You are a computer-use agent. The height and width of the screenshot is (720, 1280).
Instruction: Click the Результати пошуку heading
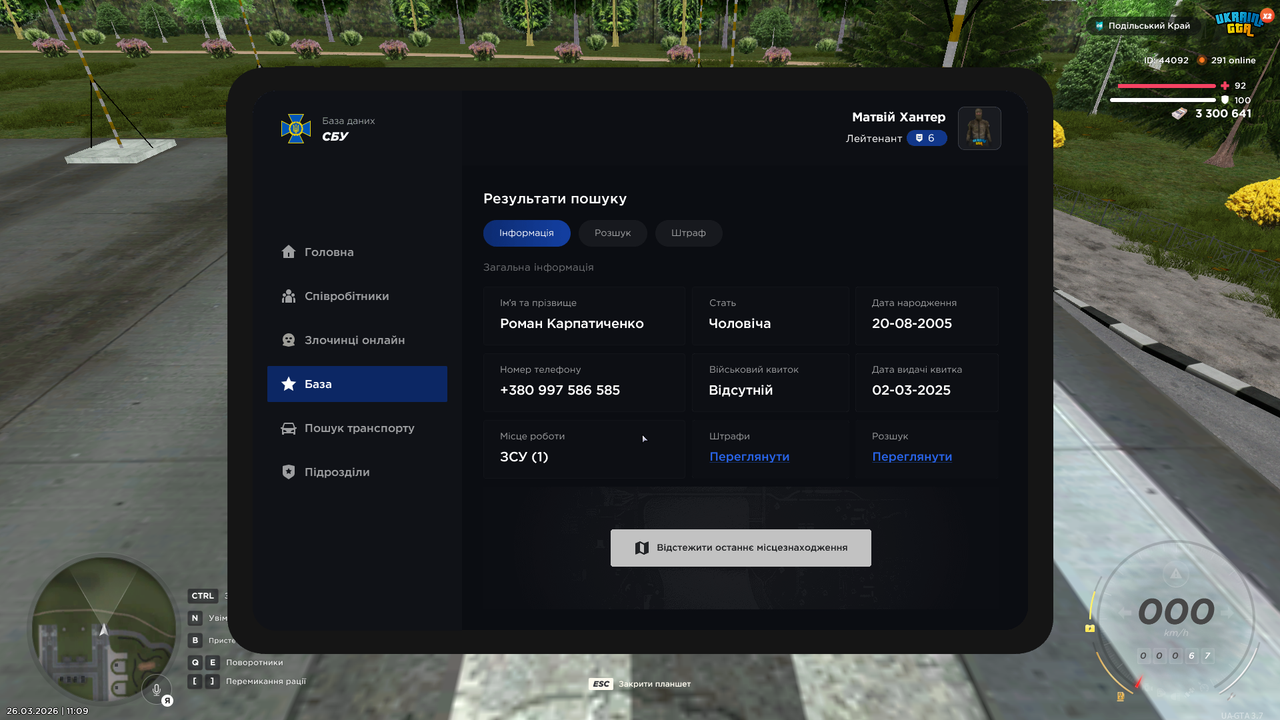[x=555, y=199]
